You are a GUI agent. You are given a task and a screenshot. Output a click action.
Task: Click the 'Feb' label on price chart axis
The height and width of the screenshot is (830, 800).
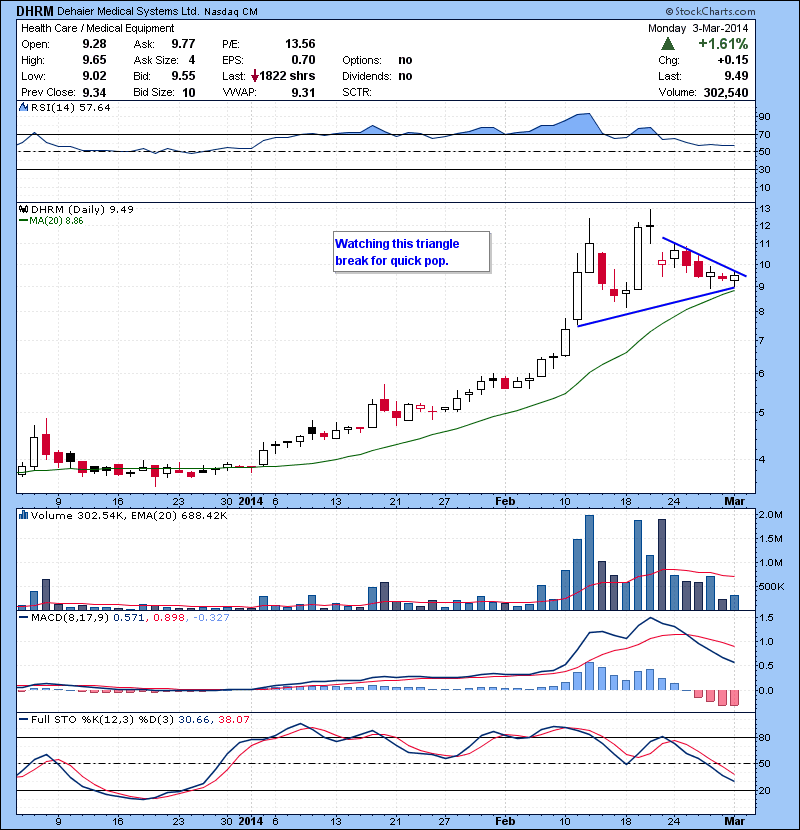(505, 501)
